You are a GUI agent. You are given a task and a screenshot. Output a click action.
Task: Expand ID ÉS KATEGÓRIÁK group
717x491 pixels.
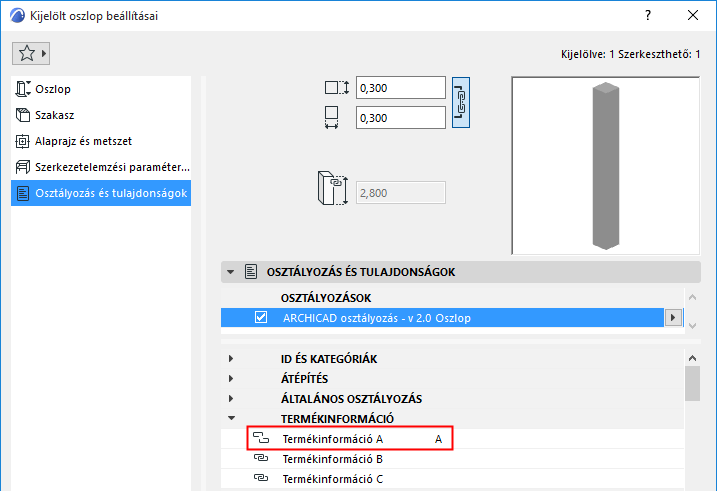231,359
